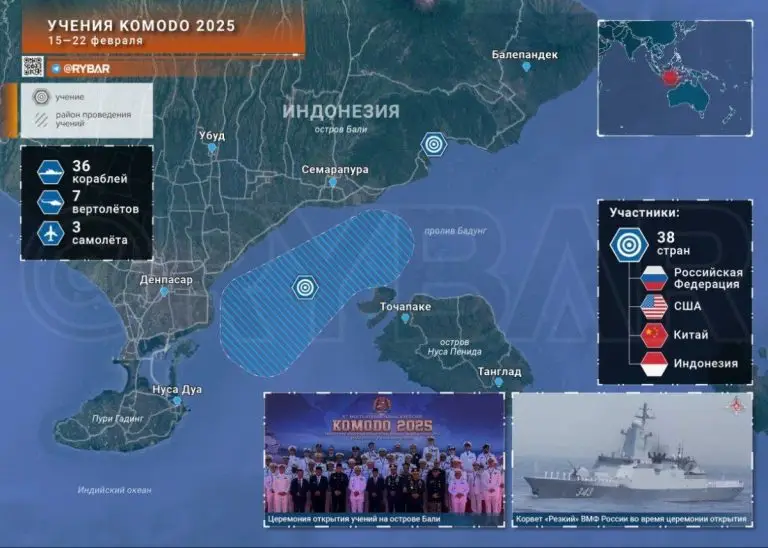Click the учение target symbol in the legend
This screenshot has width=768, height=548.
[41, 98]
